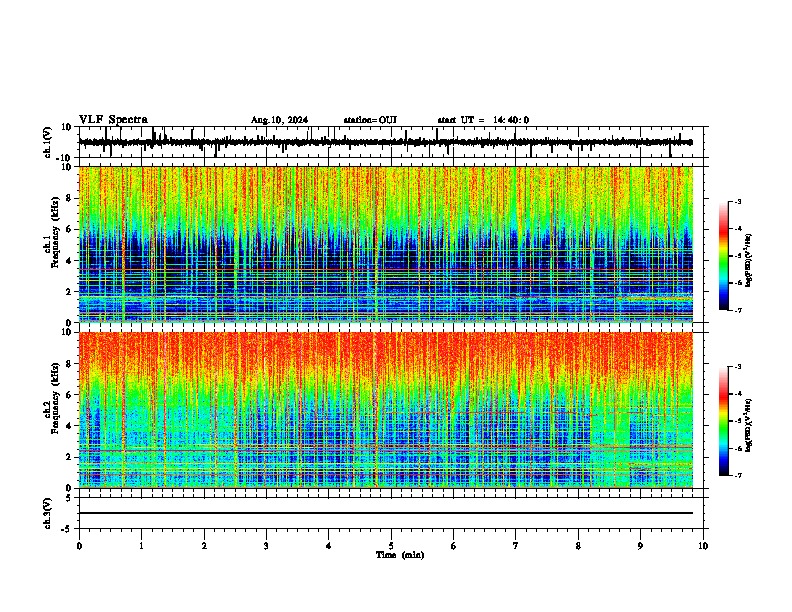Click the flat ch.3 voltage trace line
The width and height of the screenshot is (792, 612).
click(x=386, y=513)
